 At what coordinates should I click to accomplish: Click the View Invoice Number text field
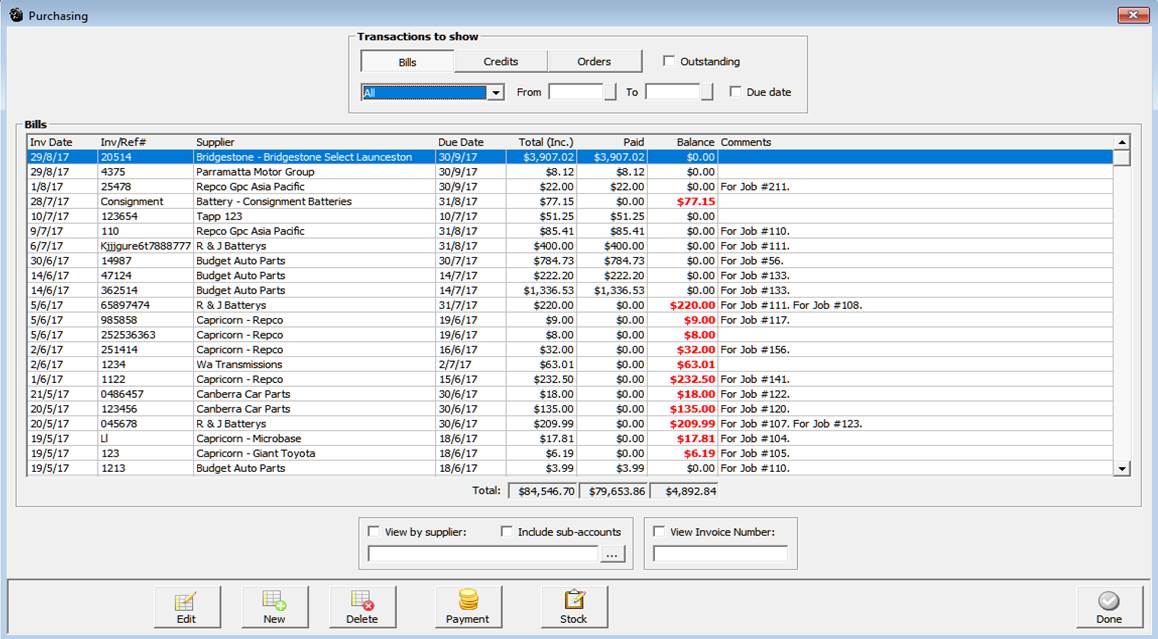(720, 554)
